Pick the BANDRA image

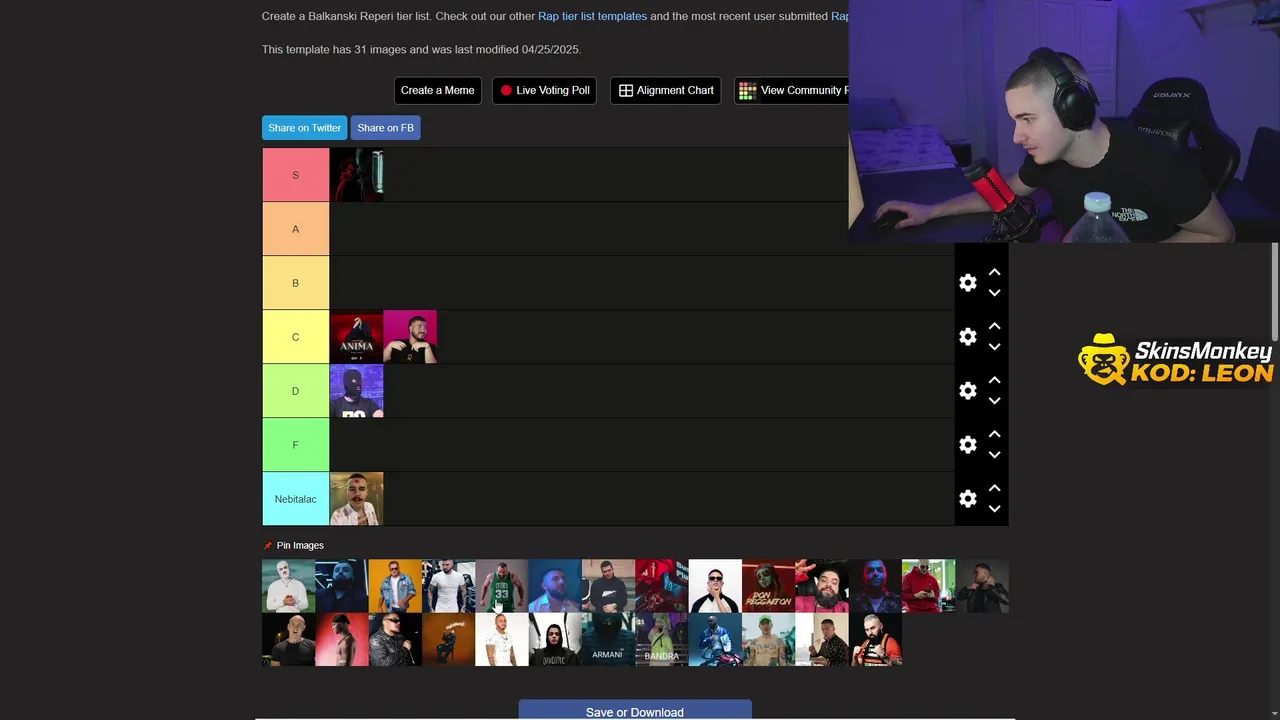click(662, 639)
